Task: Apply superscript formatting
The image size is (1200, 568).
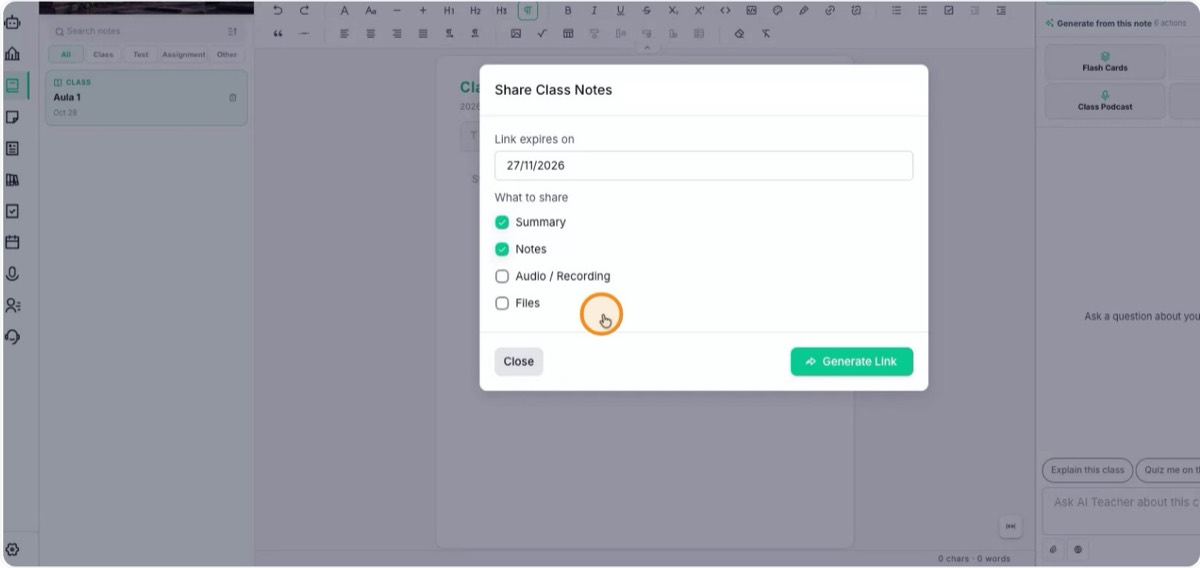Action: coord(699,10)
